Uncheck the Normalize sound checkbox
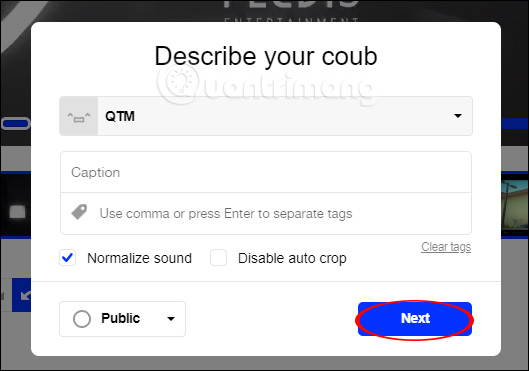 point(68,258)
